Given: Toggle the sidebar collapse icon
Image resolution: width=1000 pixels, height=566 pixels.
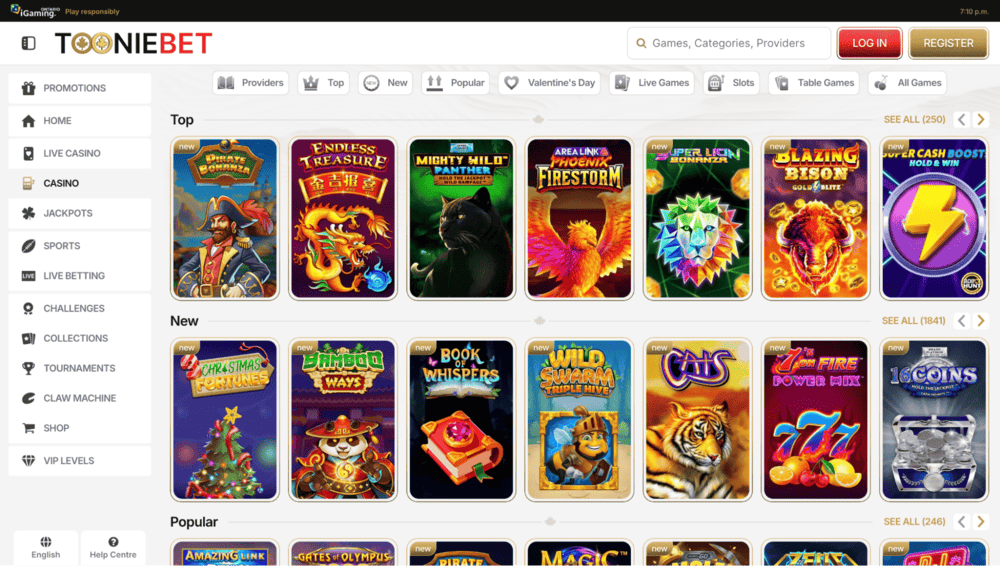Looking at the screenshot, I should [28, 43].
